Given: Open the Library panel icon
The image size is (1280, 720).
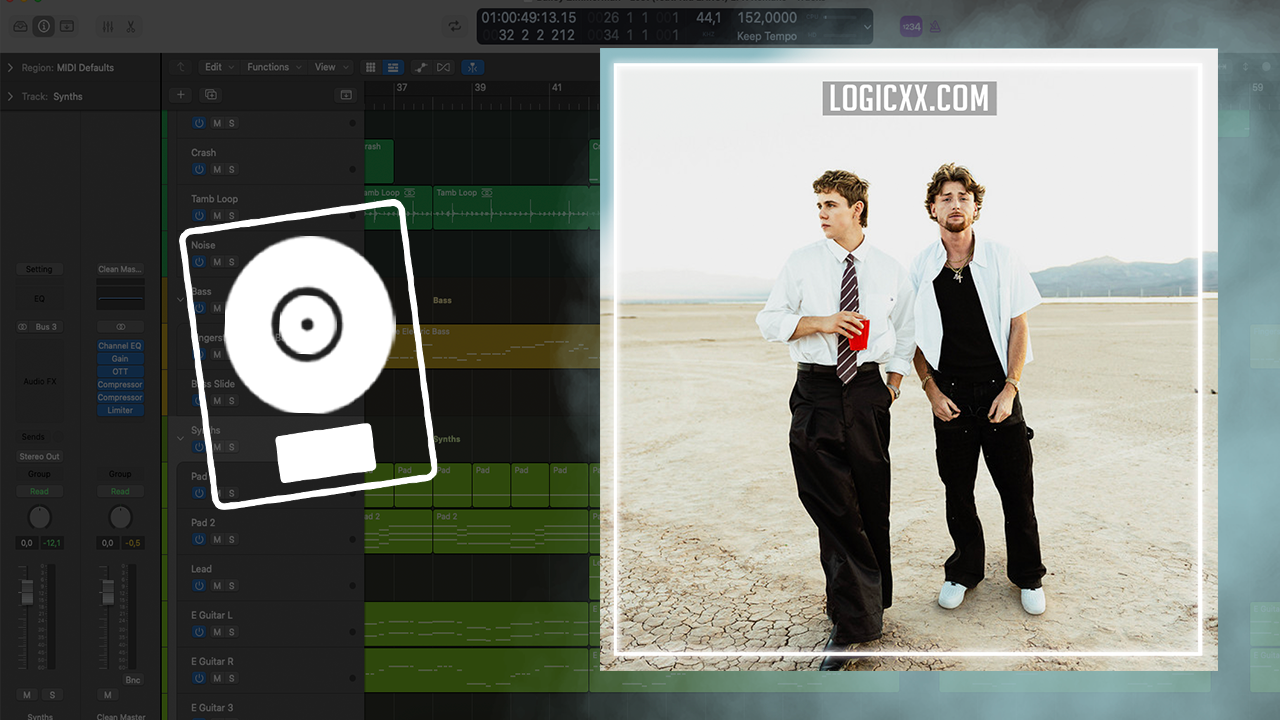Looking at the screenshot, I should [x=20, y=26].
